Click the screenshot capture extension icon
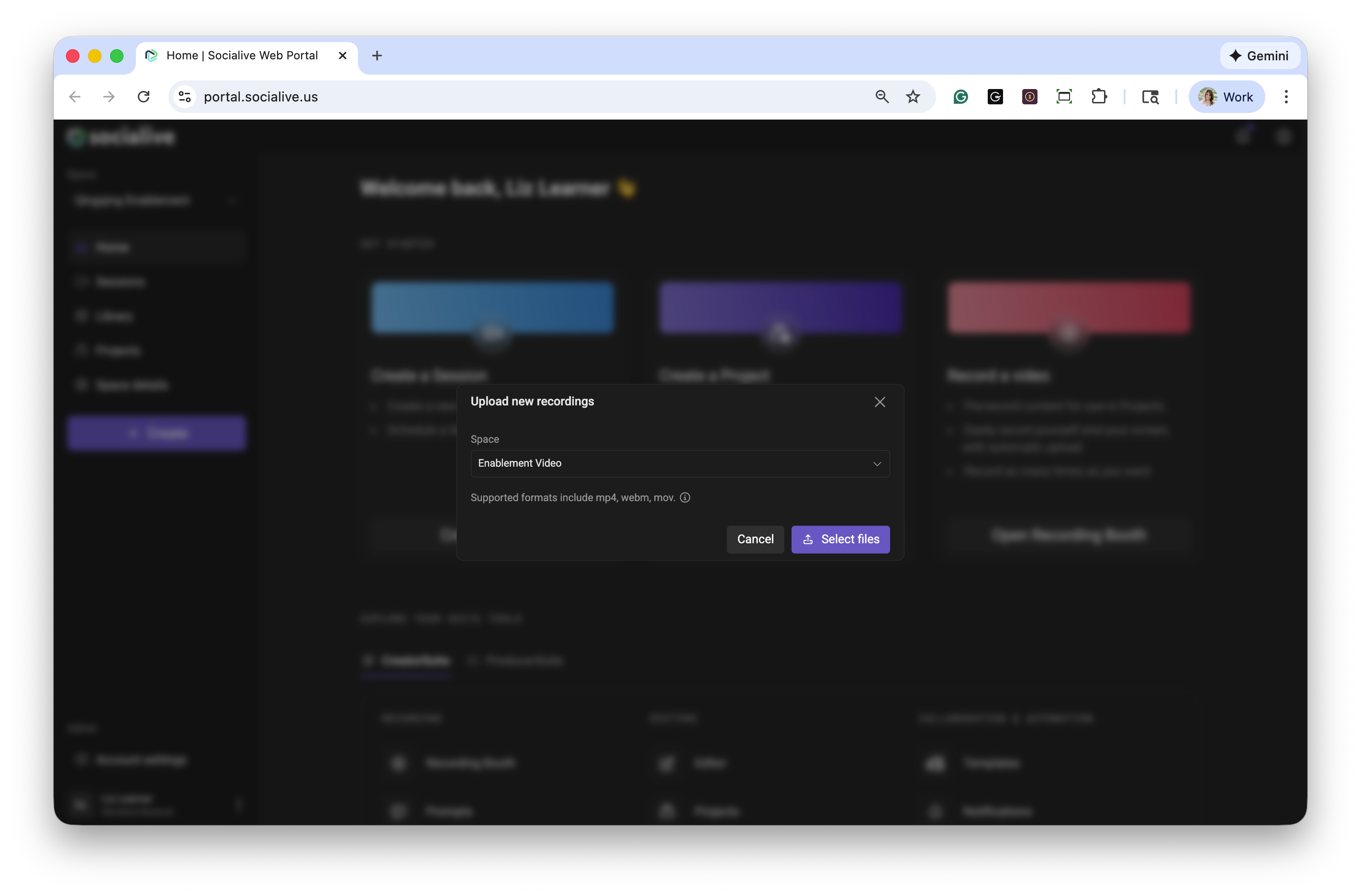This screenshot has width=1361, height=896. tap(1064, 97)
